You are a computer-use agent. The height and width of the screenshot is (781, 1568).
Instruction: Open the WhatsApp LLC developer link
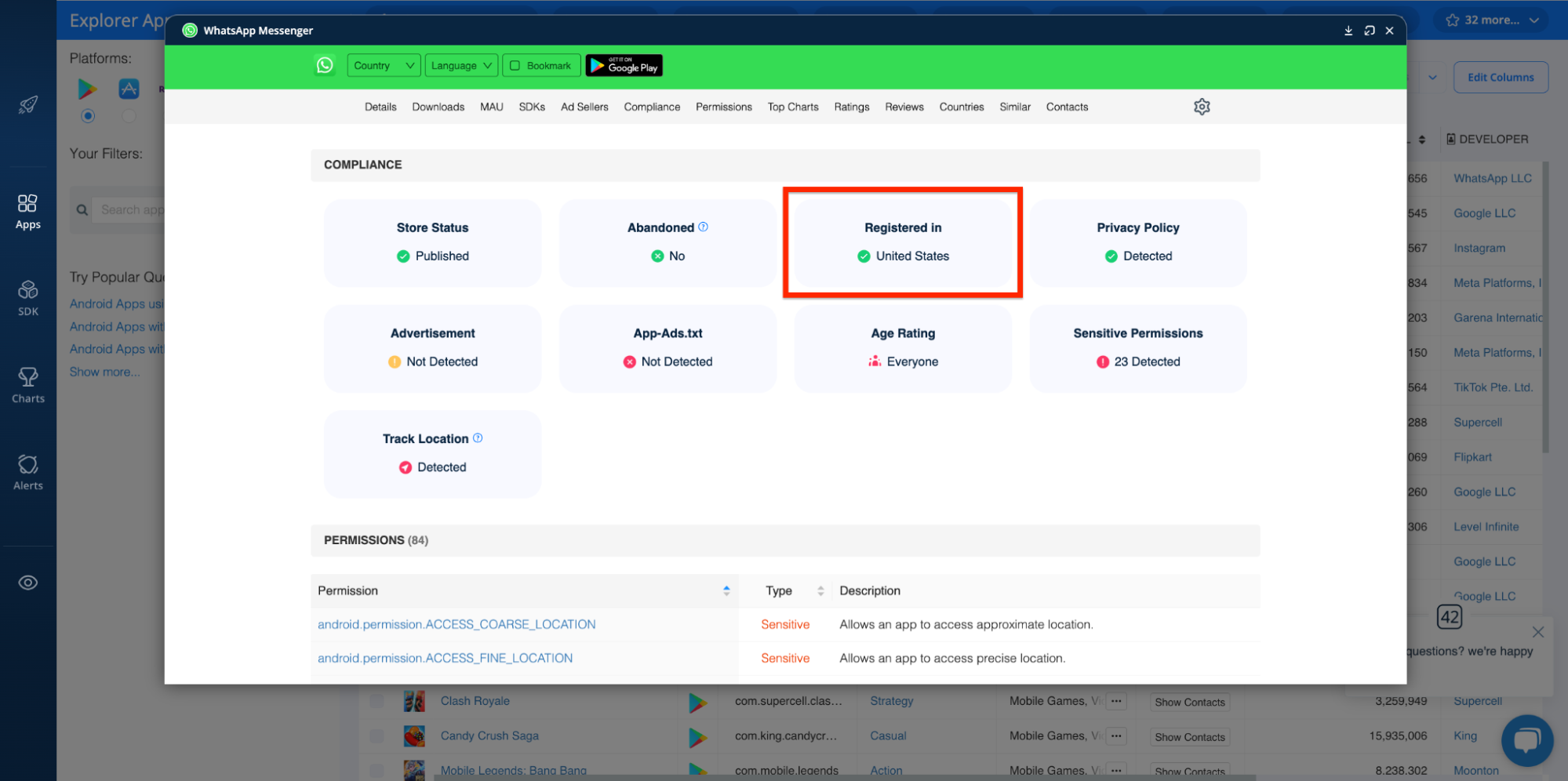coord(1493,178)
